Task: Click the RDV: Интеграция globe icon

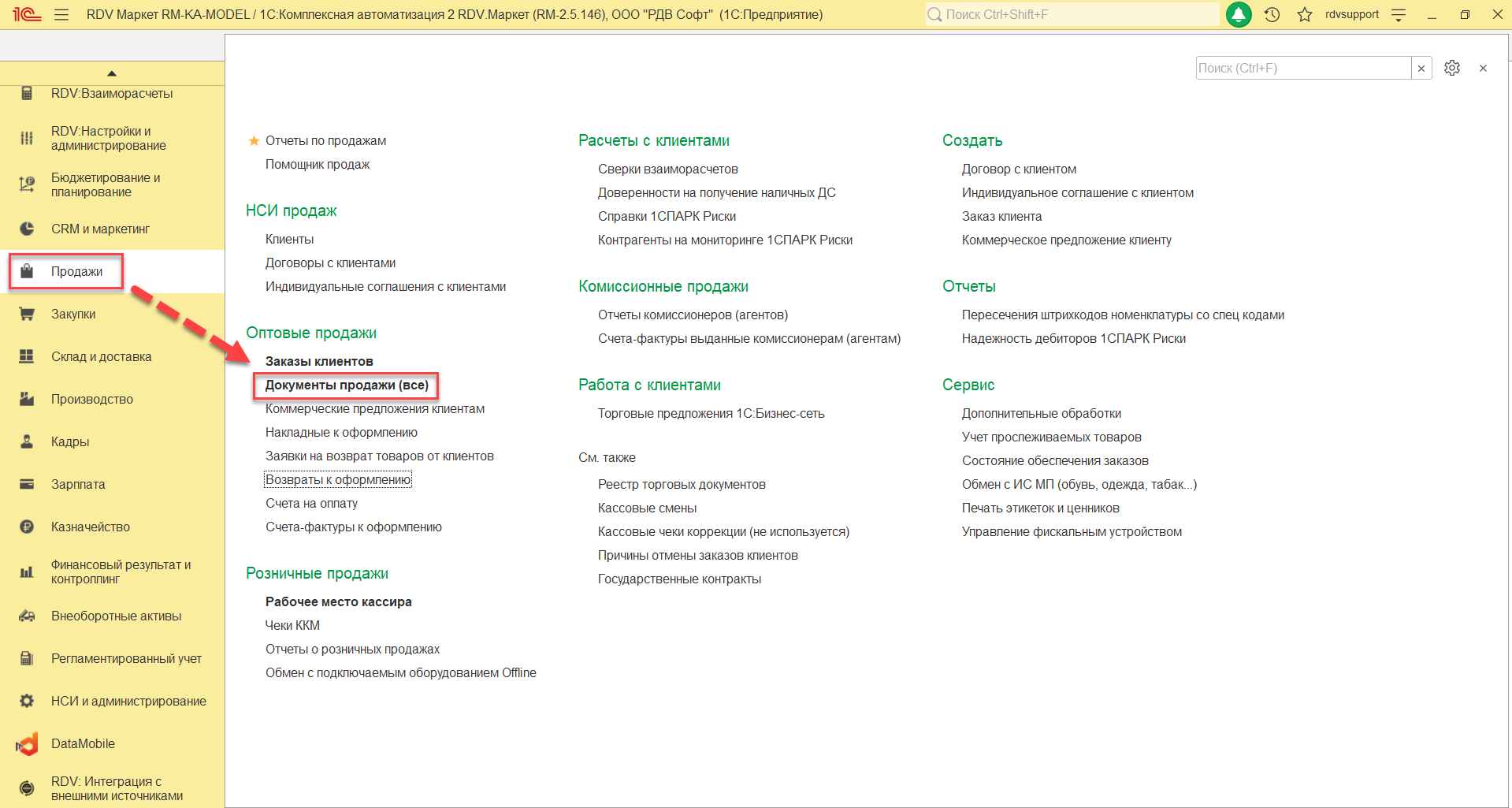Action: (27, 788)
